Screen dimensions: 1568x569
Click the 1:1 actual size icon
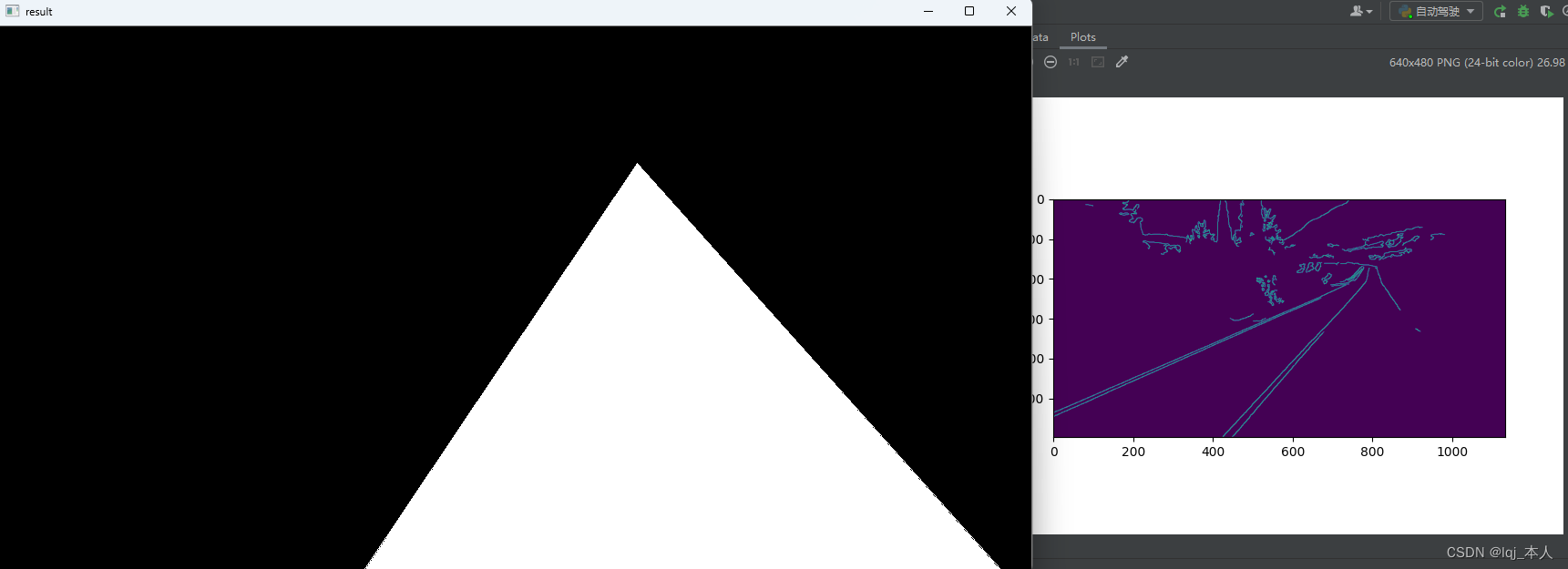pyautogui.click(x=1074, y=62)
